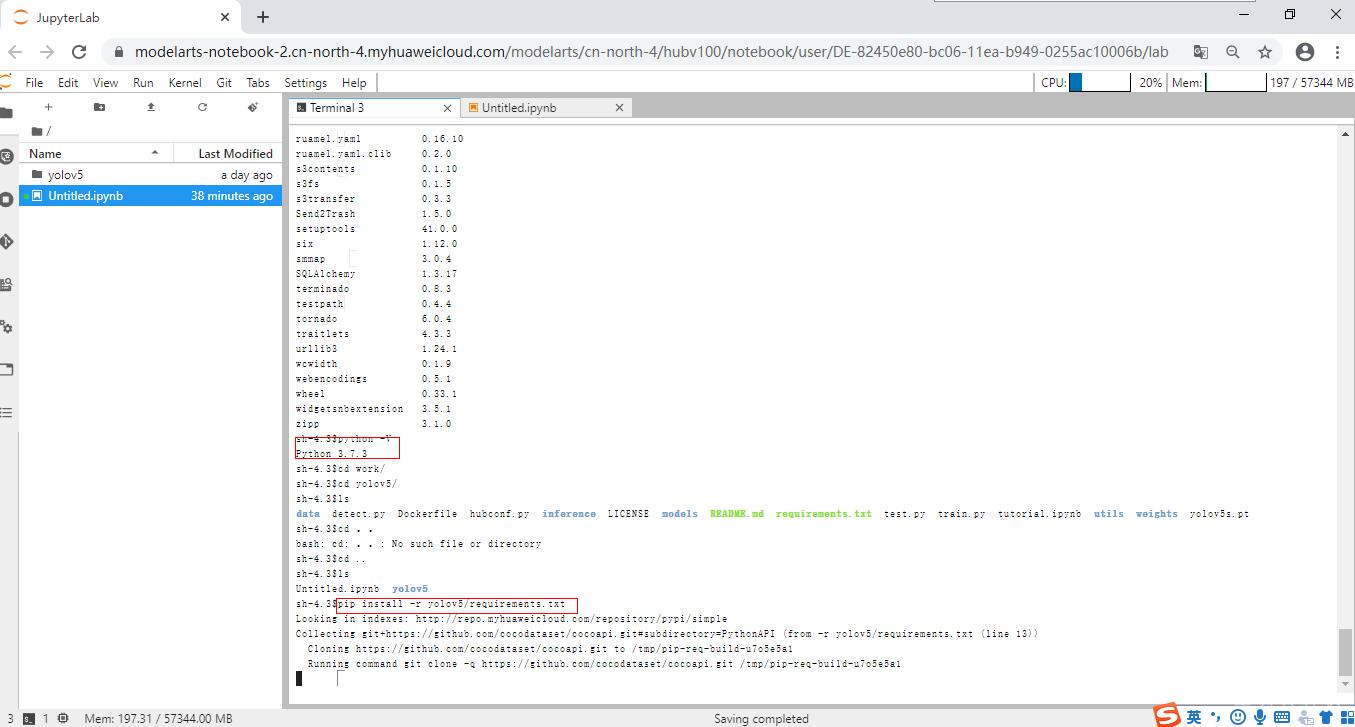Click the microphone icon in the IME toolbar

click(1259, 717)
